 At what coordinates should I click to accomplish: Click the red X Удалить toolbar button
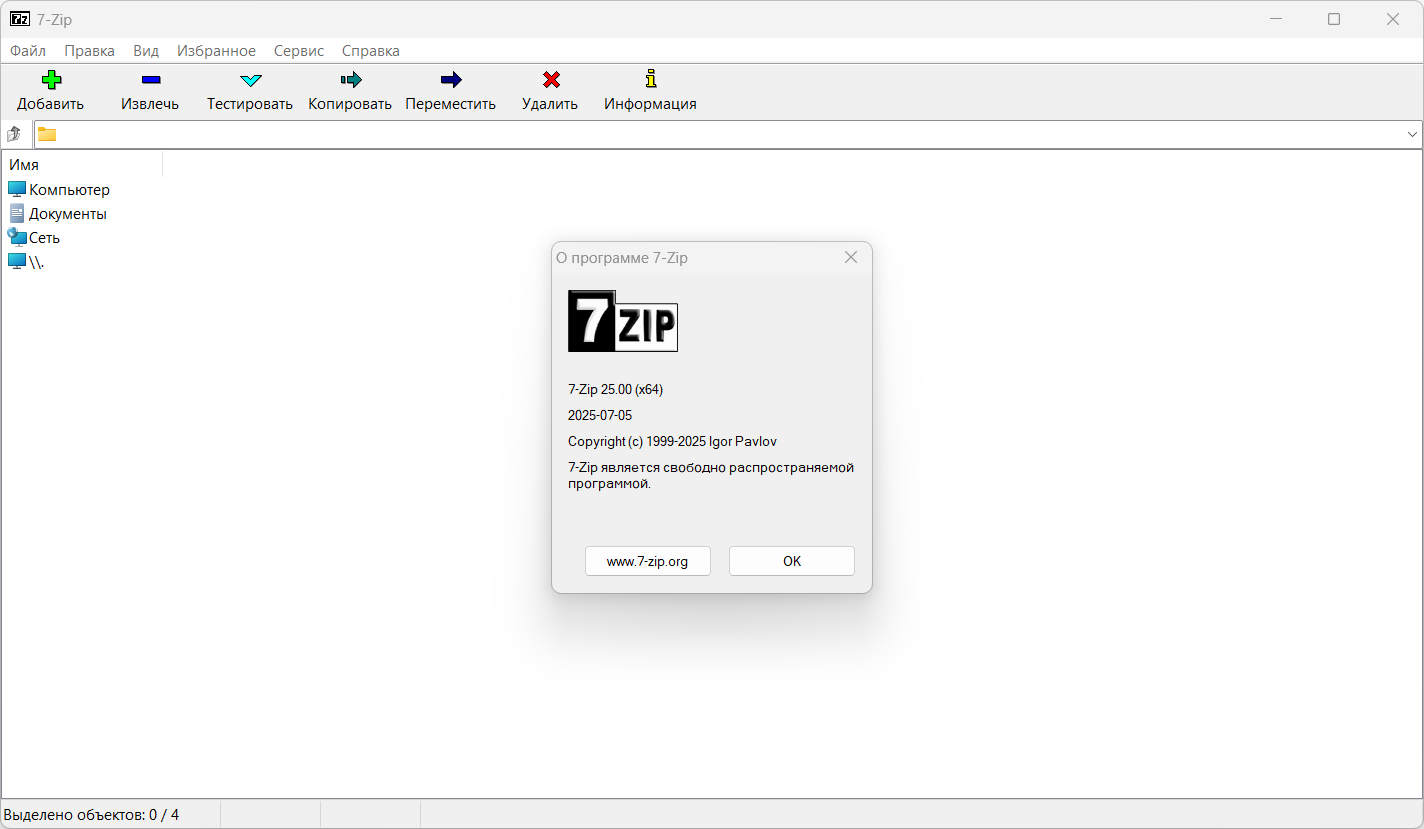550,90
